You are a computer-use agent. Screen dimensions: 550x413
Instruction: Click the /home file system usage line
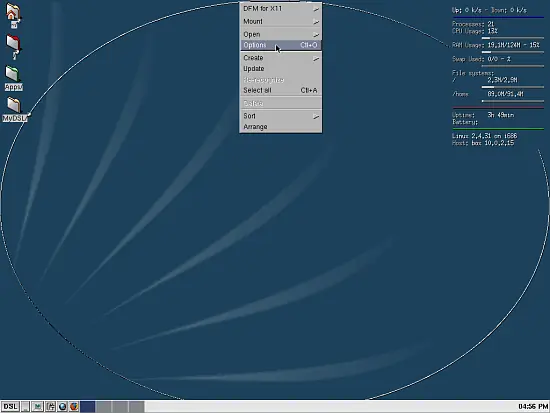[x=488, y=94]
